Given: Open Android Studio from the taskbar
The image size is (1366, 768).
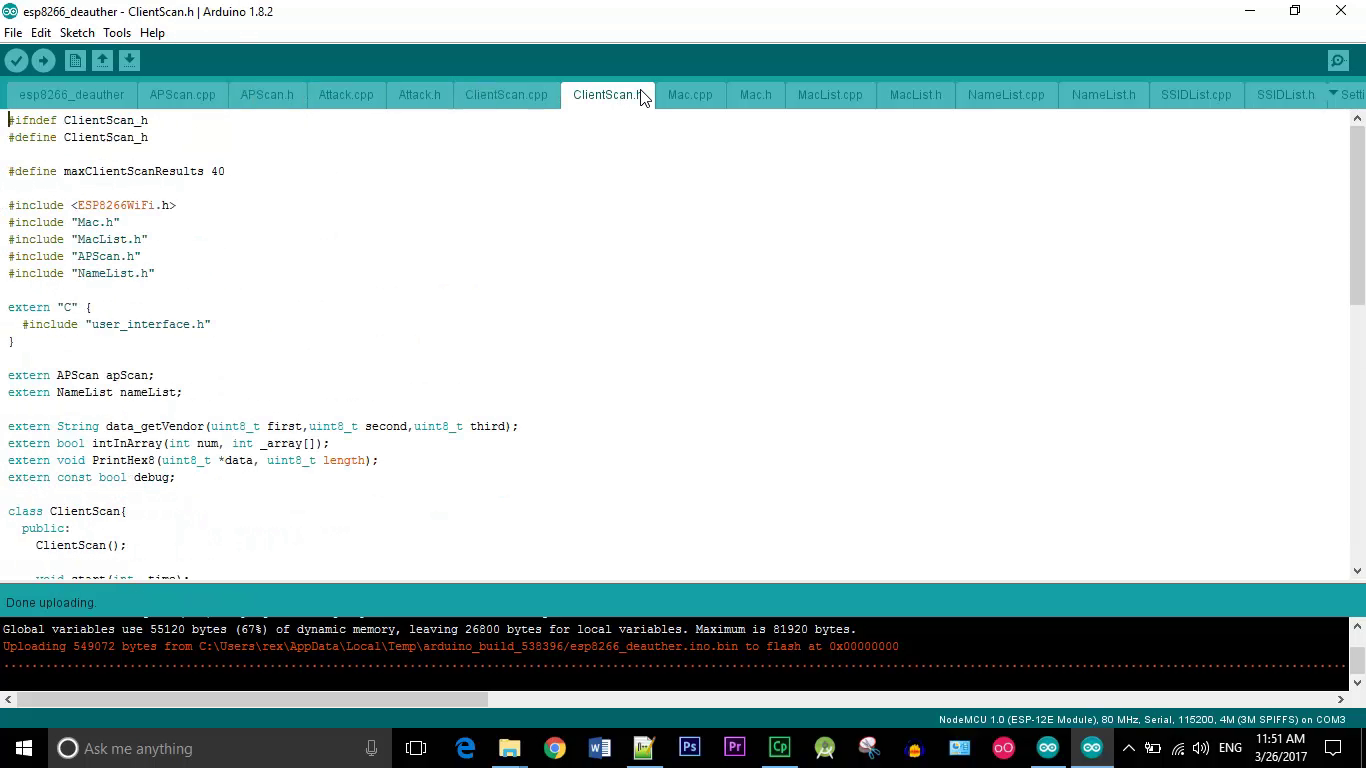Looking at the screenshot, I should coord(824,748).
